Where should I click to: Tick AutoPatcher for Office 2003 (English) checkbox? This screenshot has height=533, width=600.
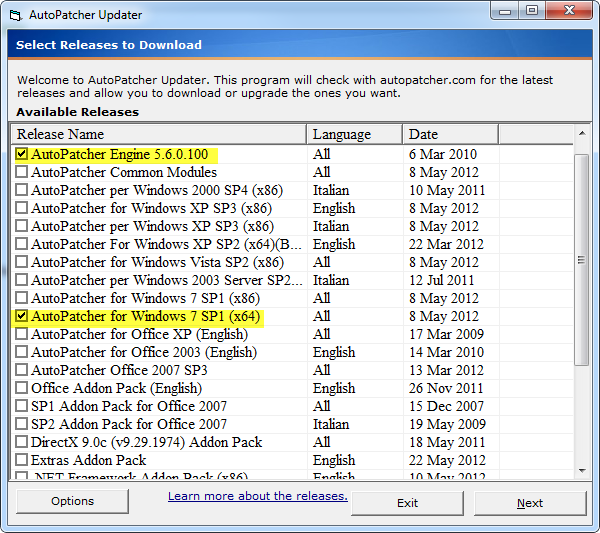pyautogui.click(x=21, y=352)
